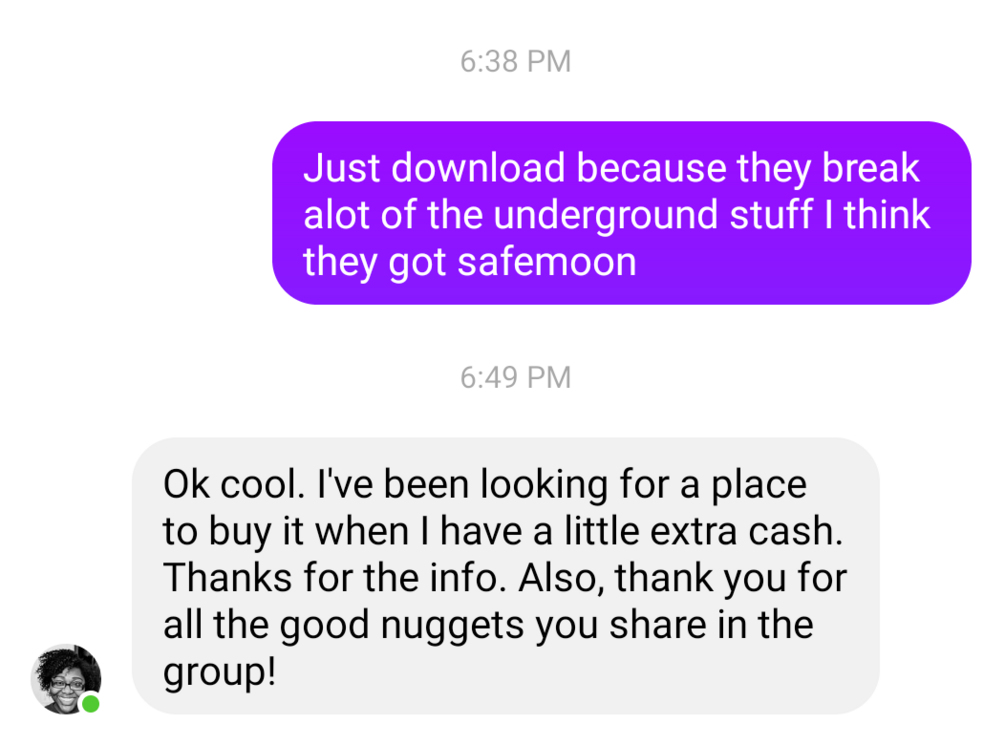This screenshot has width=1005, height=745.
Task: Click 'extra cash.' in the gray bubble
Action: [746, 532]
